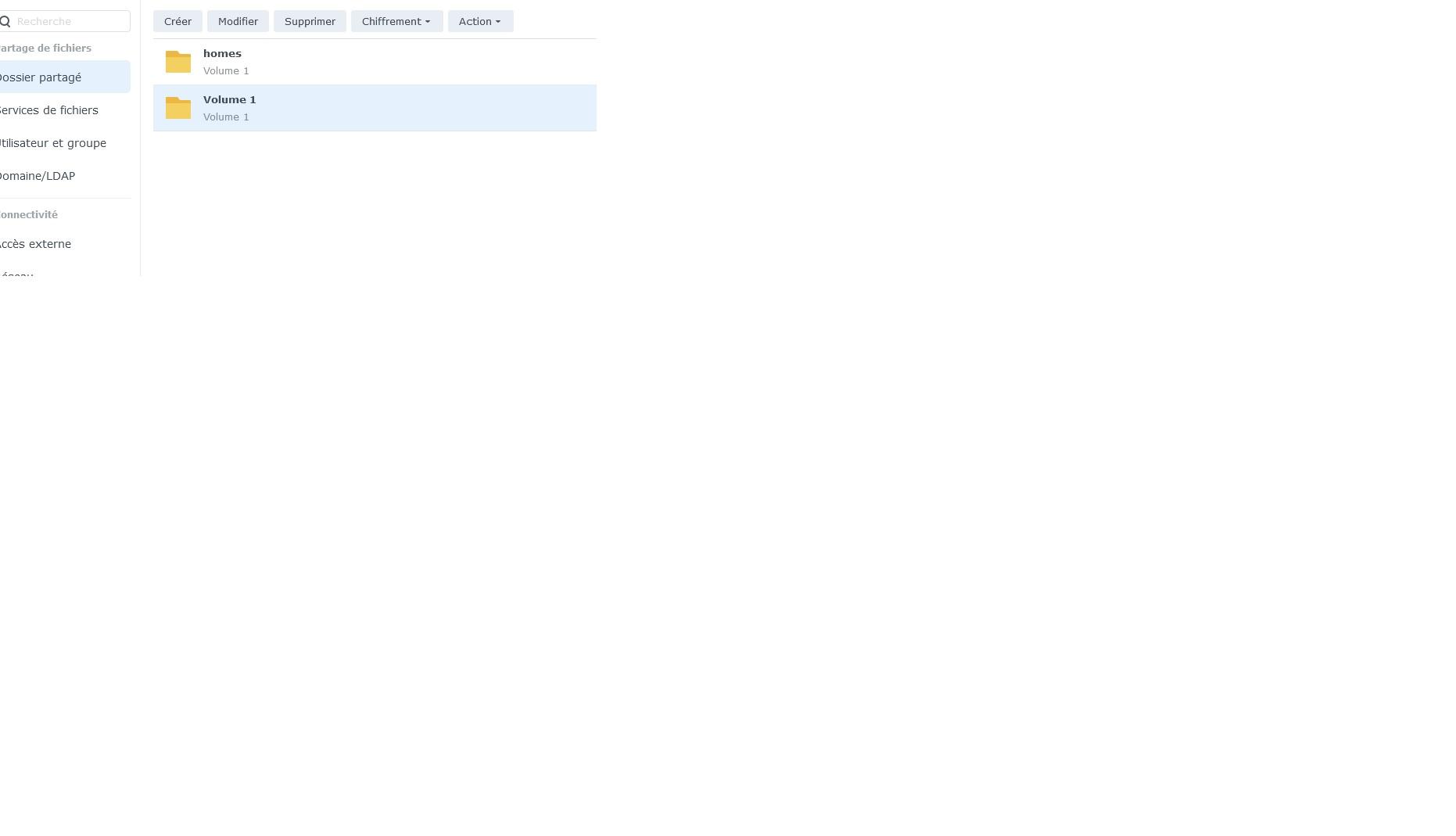Open Utilisateur et groupe section

[x=52, y=143]
